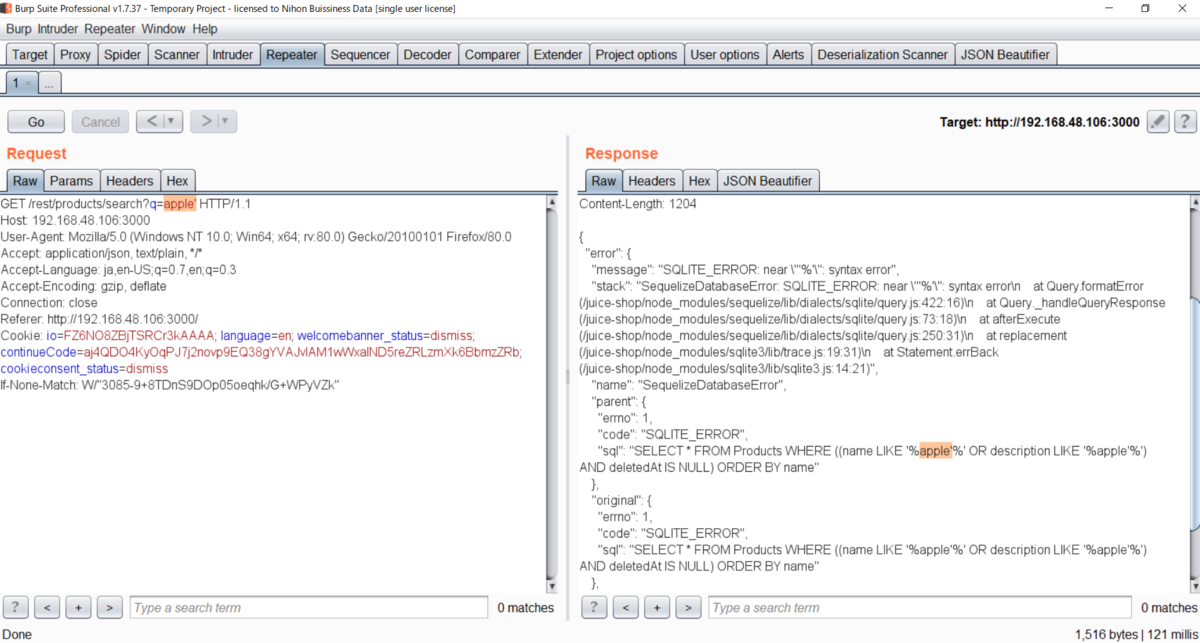Image resolution: width=1200 pixels, height=643 pixels.
Task: Open the Burp menu
Action: coord(19,29)
